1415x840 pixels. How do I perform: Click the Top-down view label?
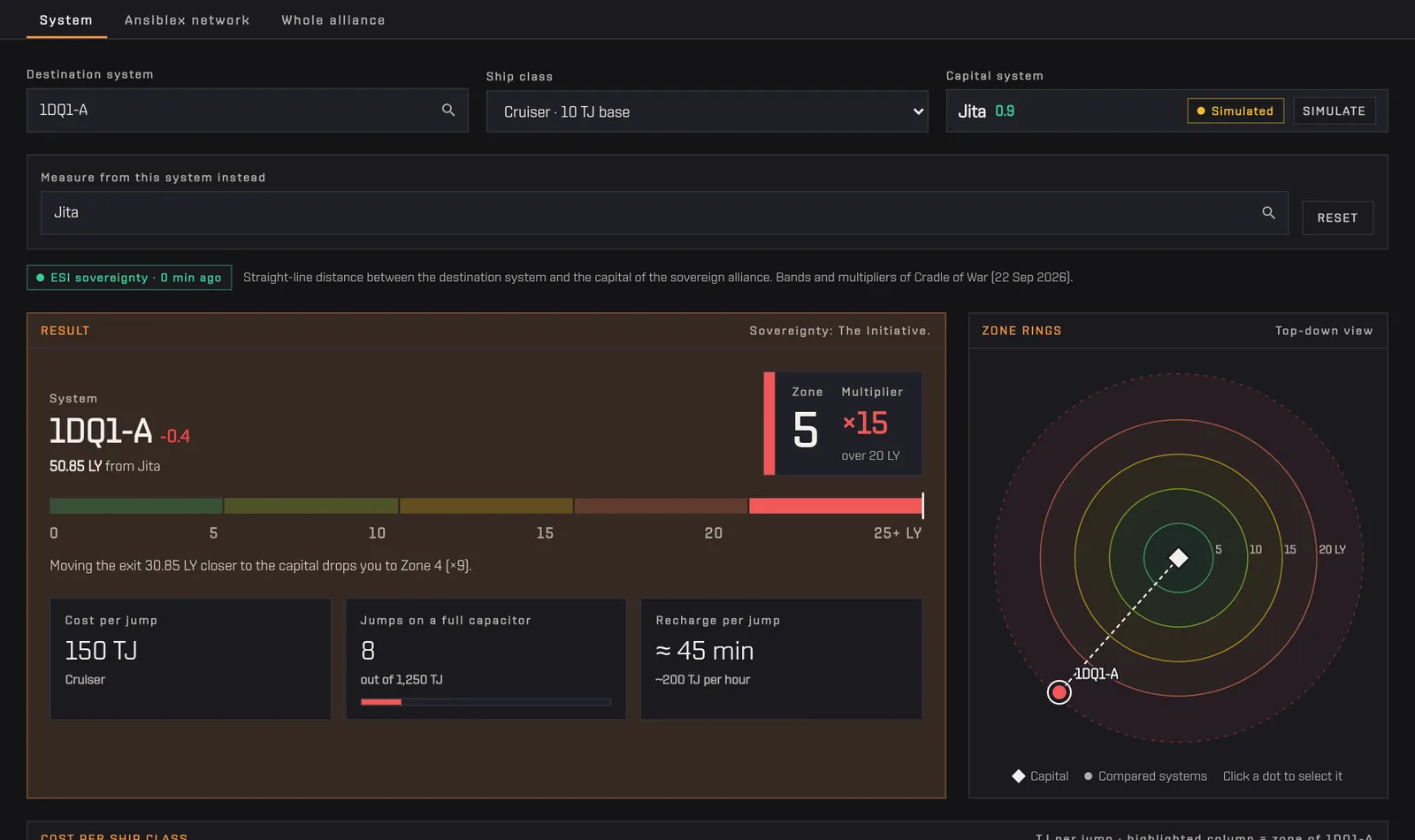(x=1324, y=331)
